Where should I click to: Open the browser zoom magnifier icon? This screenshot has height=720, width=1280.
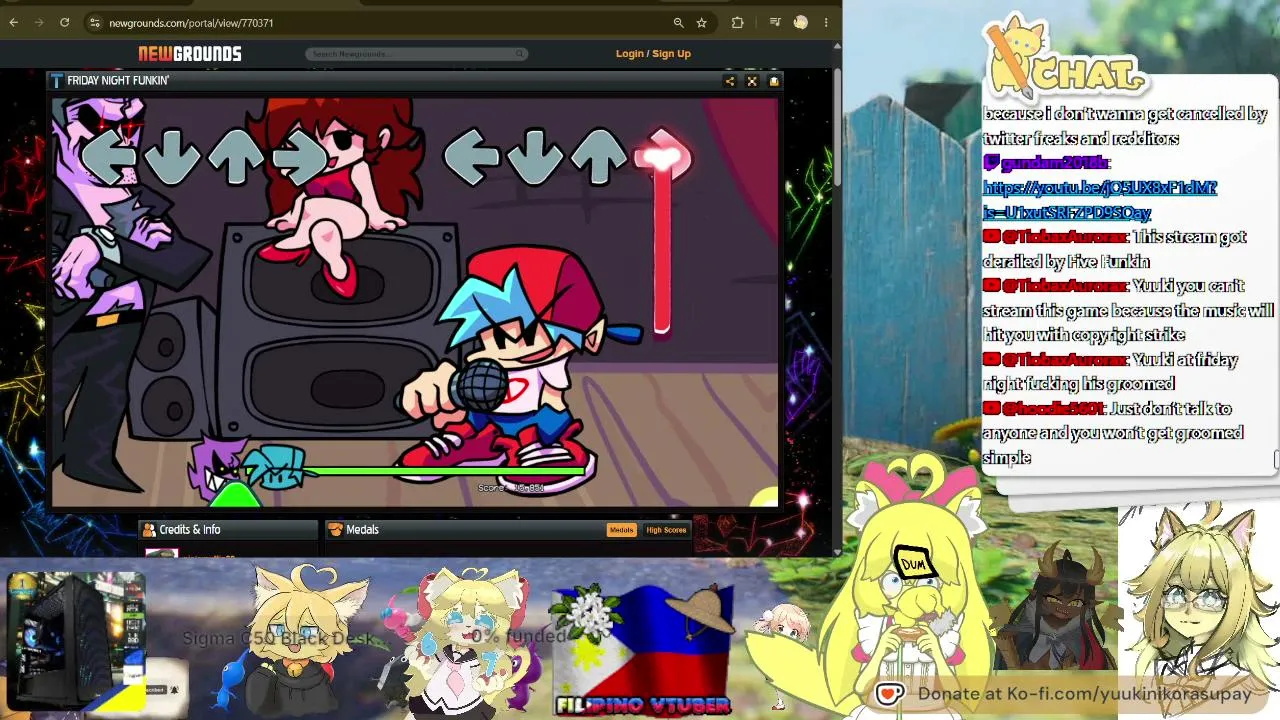(x=678, y=22)
